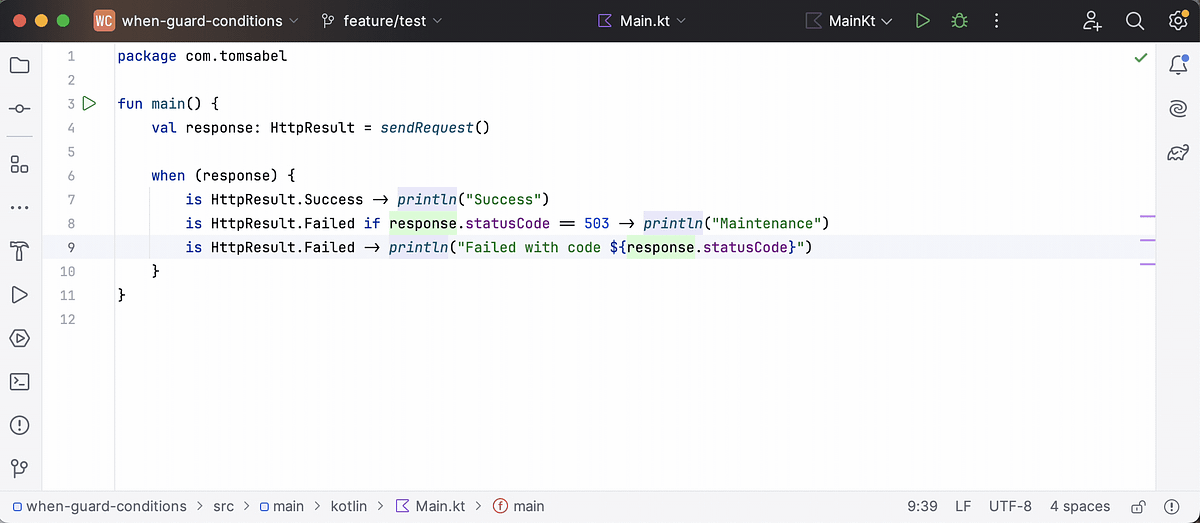Click when-guard-conditions breadcrumb in navigation bar

(x=98, y=507)
